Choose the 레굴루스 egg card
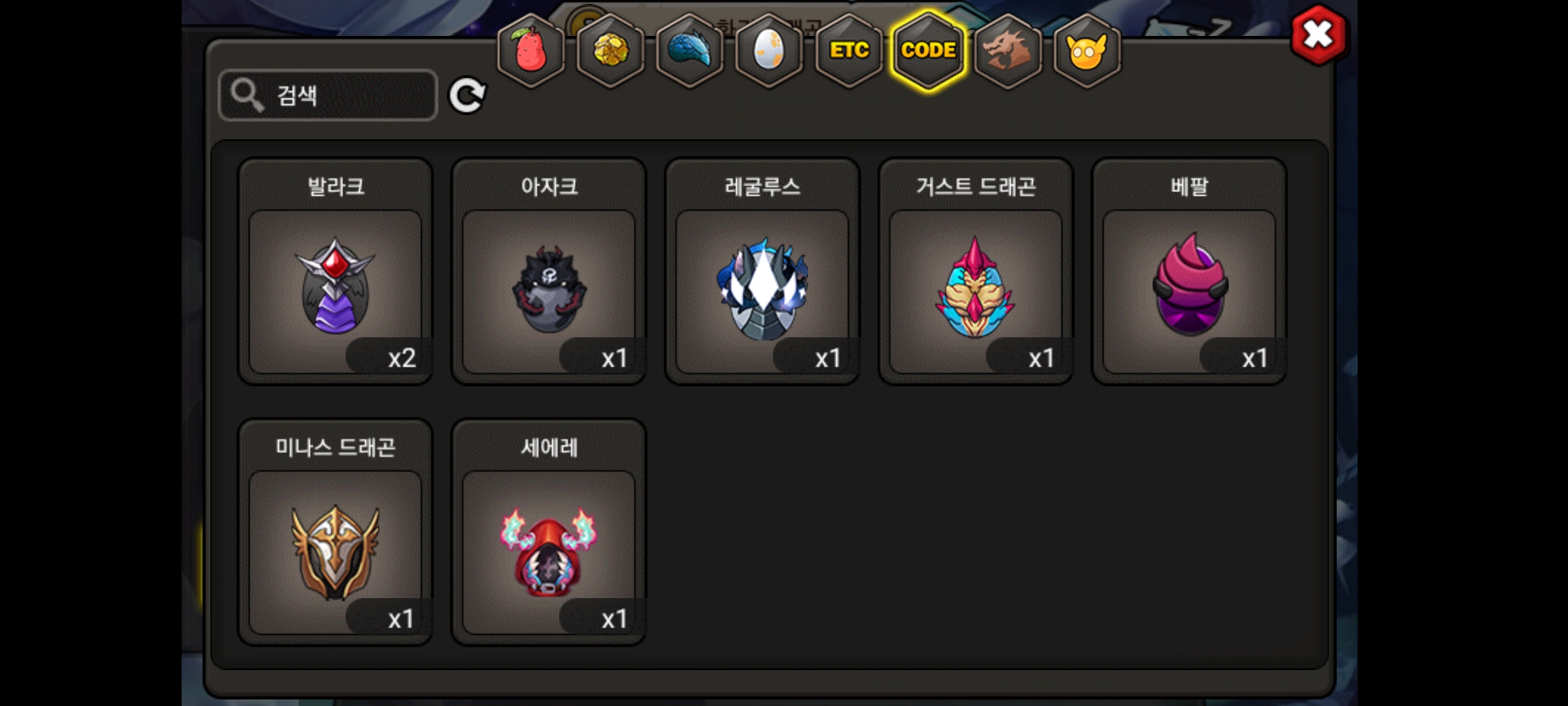 [762, 271]
